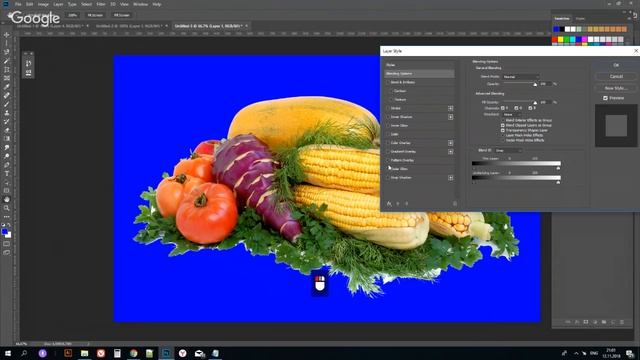Viewport: 640px width, 360px height.
Task: Select the Hand tool
Action: tap(7, 200)
